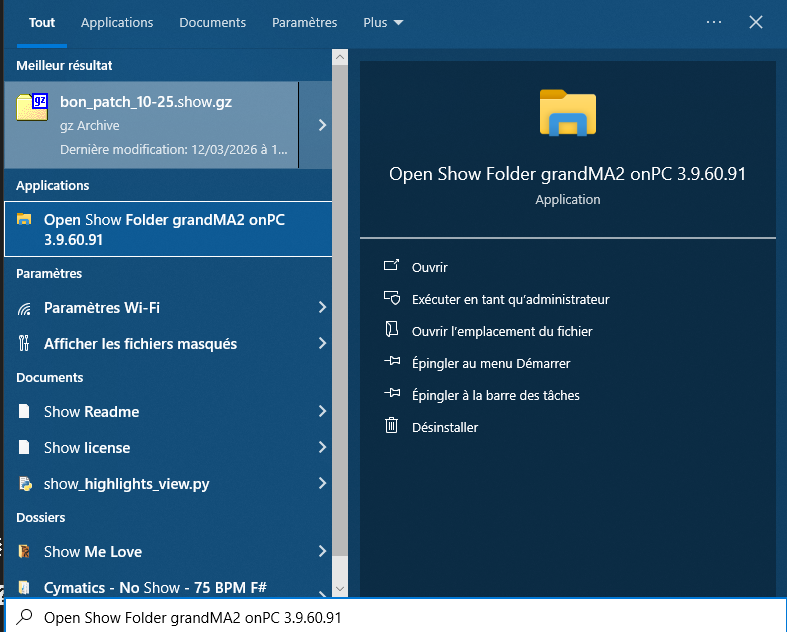The width and height of the screenshot is (787, 632).
Task: Choose Exécuter en tant qu'administrateur
Action: click(510, 300)
